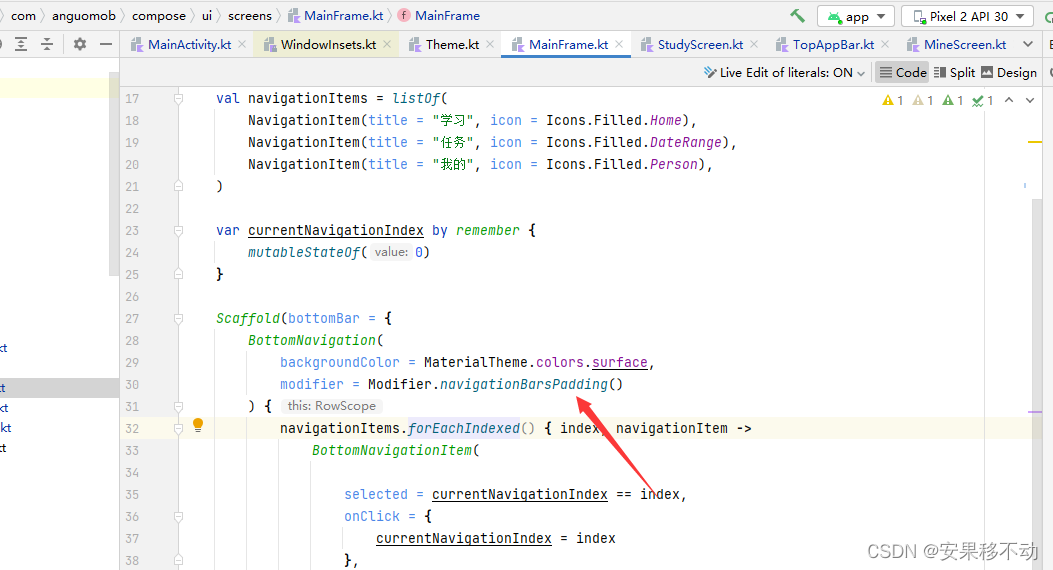The width and height of the screenshot is (1053, 570).
Task: Collapse onClick block on line 36
Action: click(x=179, y=516)
